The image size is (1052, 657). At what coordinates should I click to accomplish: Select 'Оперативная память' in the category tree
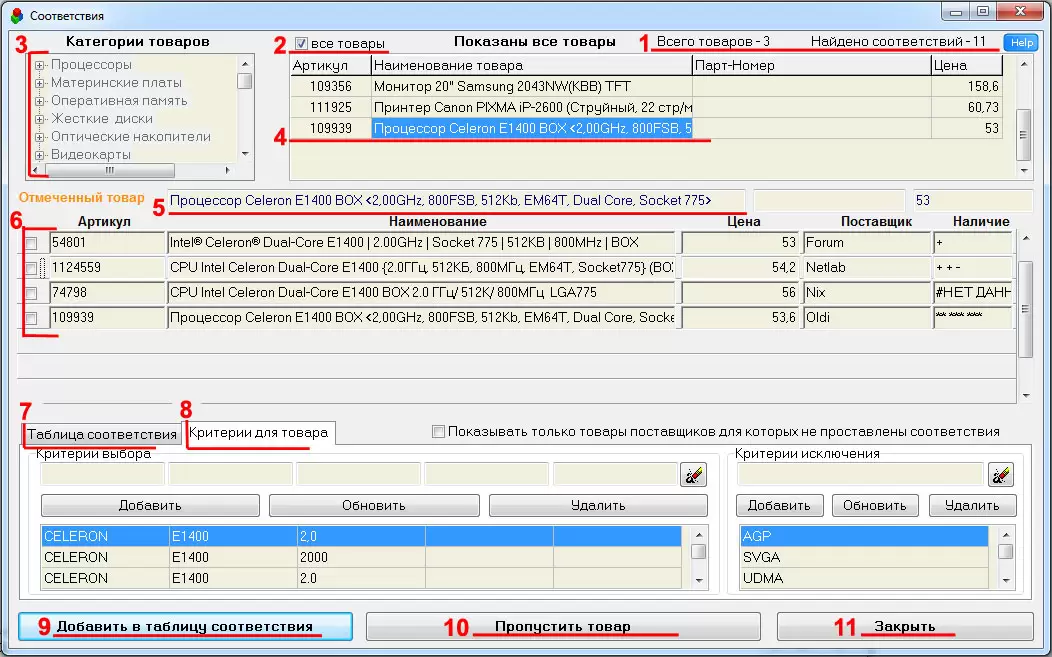point(118,101)
